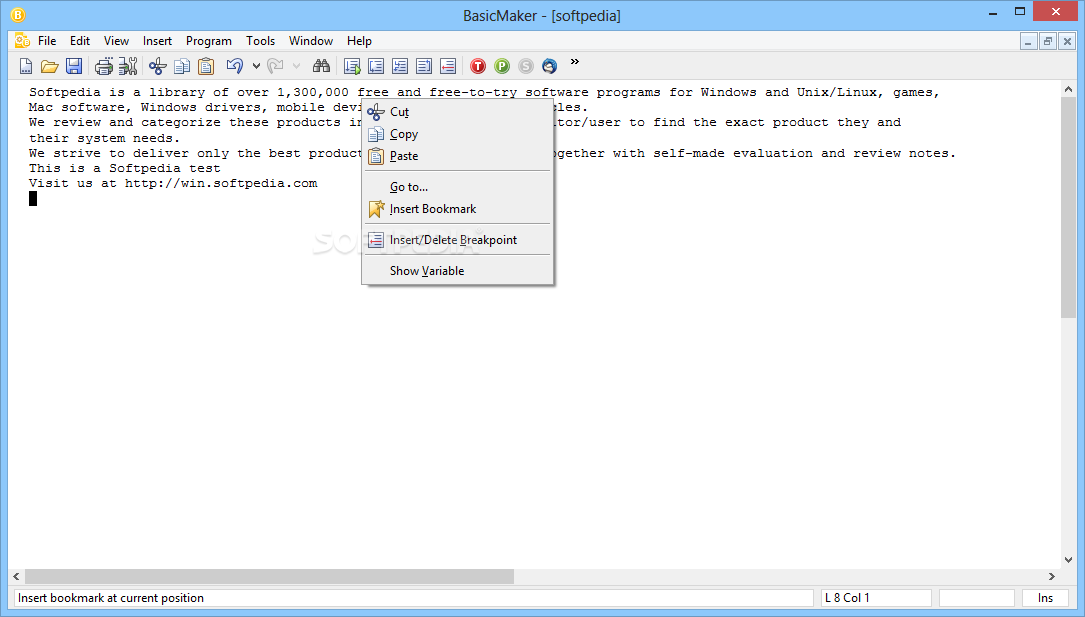Minimize the inner softpedia document window
The image size is (1085, 617).
tap(1028, 42)
